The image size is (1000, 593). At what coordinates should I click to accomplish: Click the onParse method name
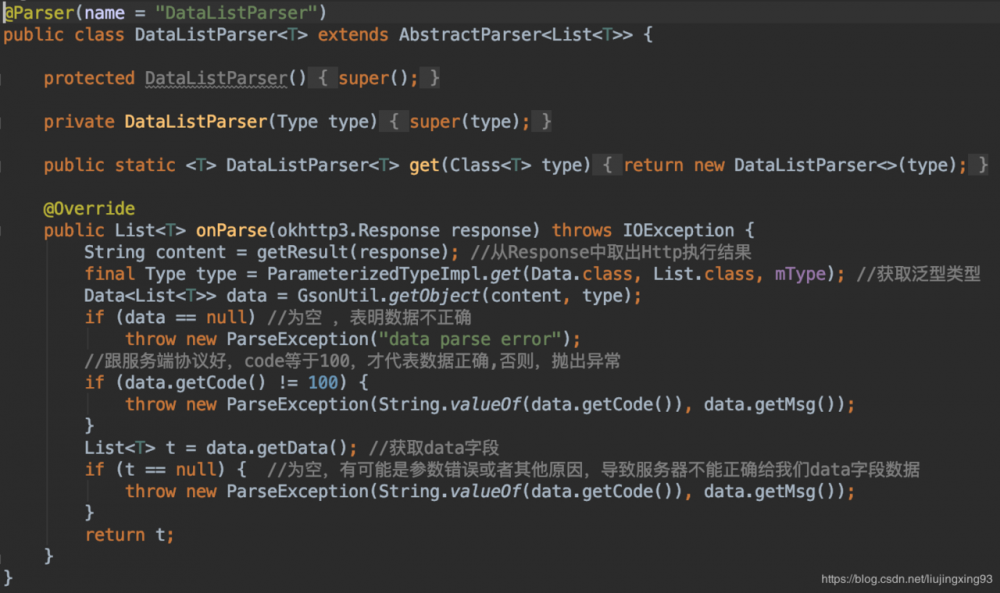pyautogui.click(x=236, y=230)
